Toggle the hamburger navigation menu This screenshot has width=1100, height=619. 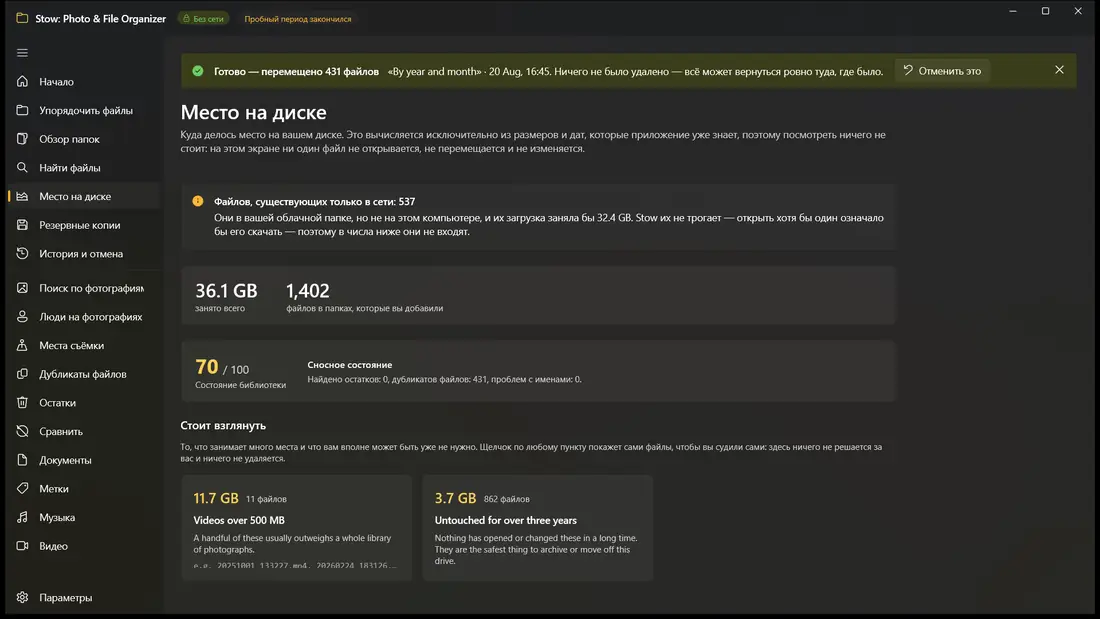(22, 53)
